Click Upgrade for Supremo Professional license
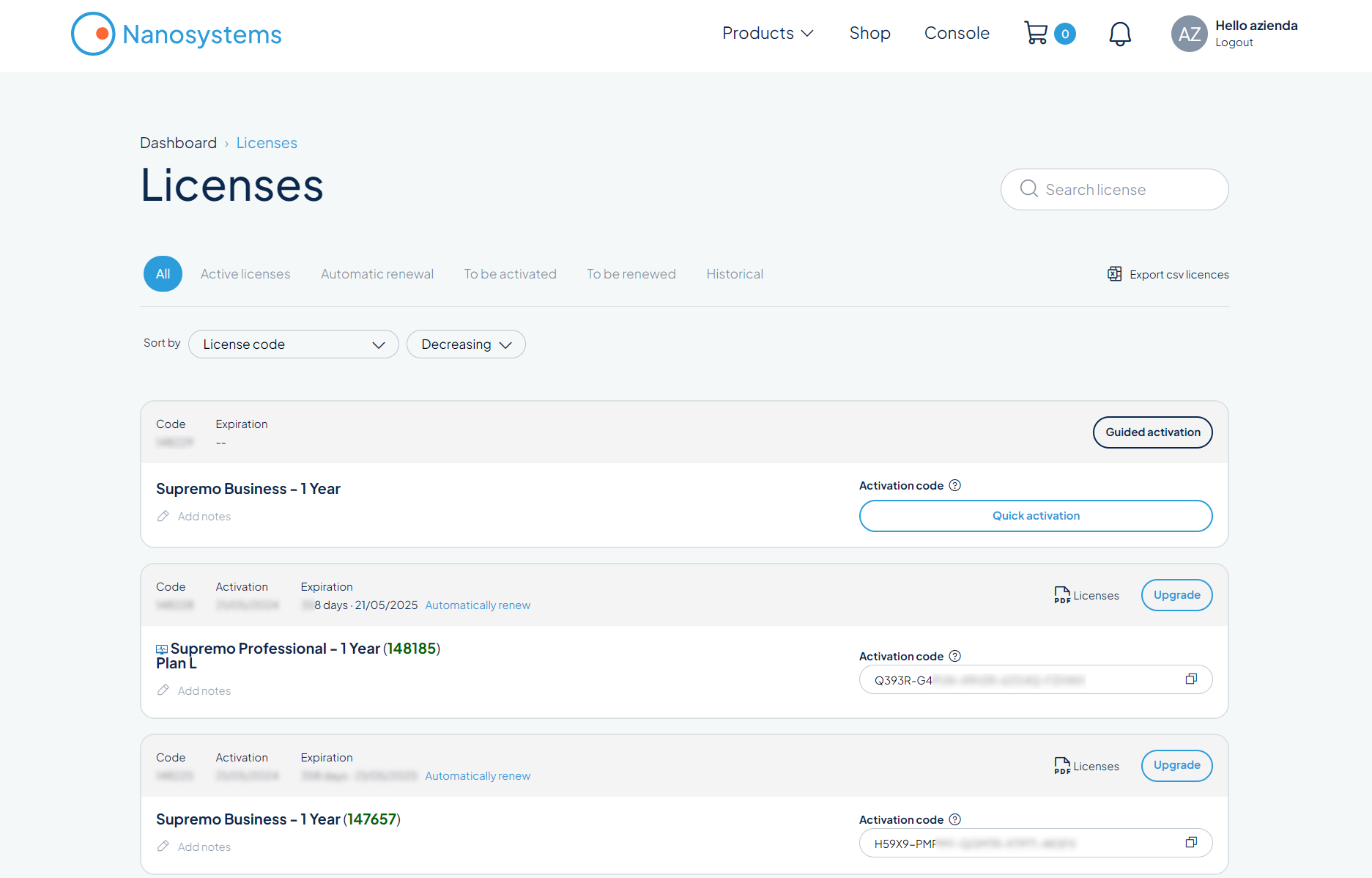The width and height of the screenshot is (1372, 878). [1177, 595]
